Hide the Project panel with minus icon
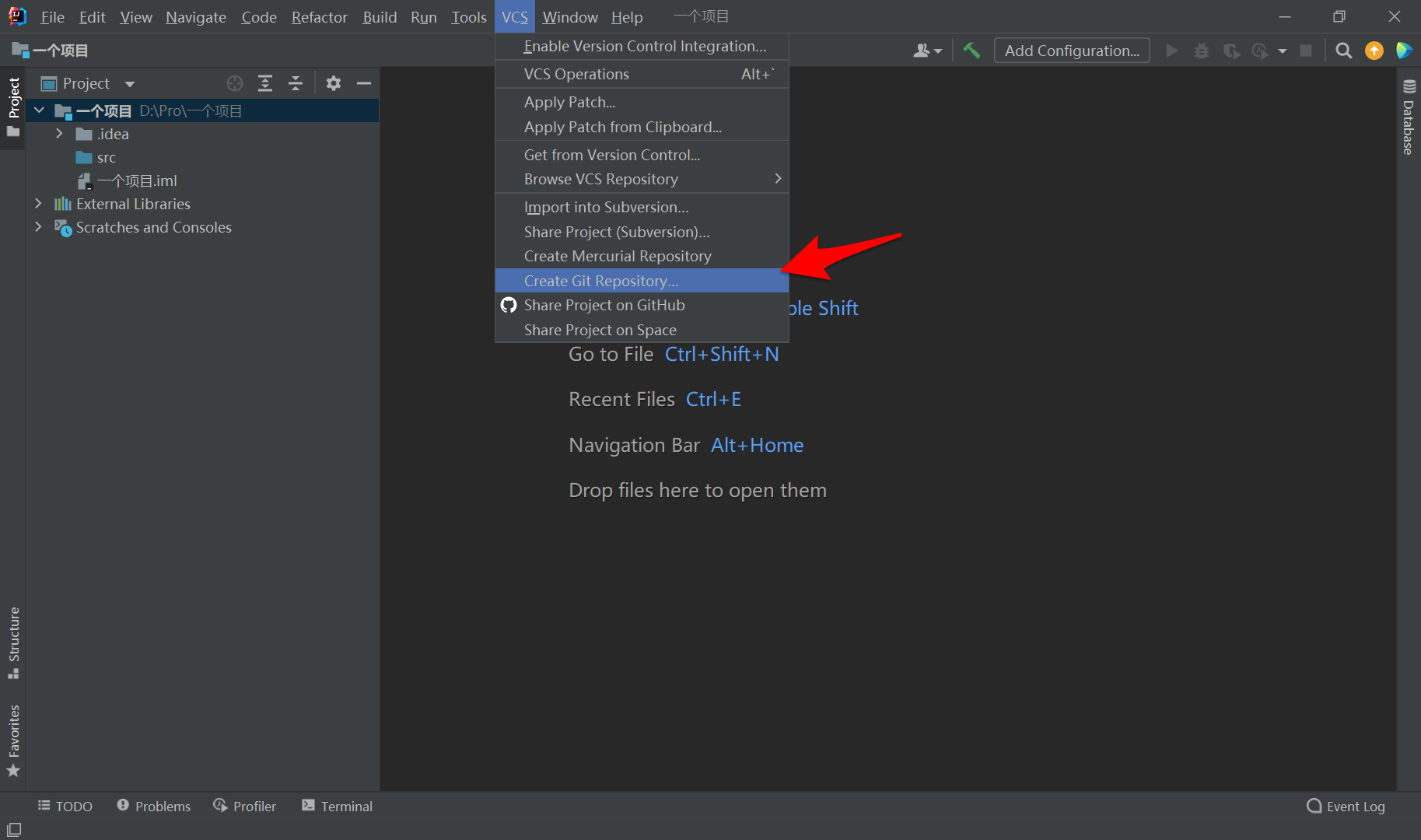 click(x=364, y=83)
